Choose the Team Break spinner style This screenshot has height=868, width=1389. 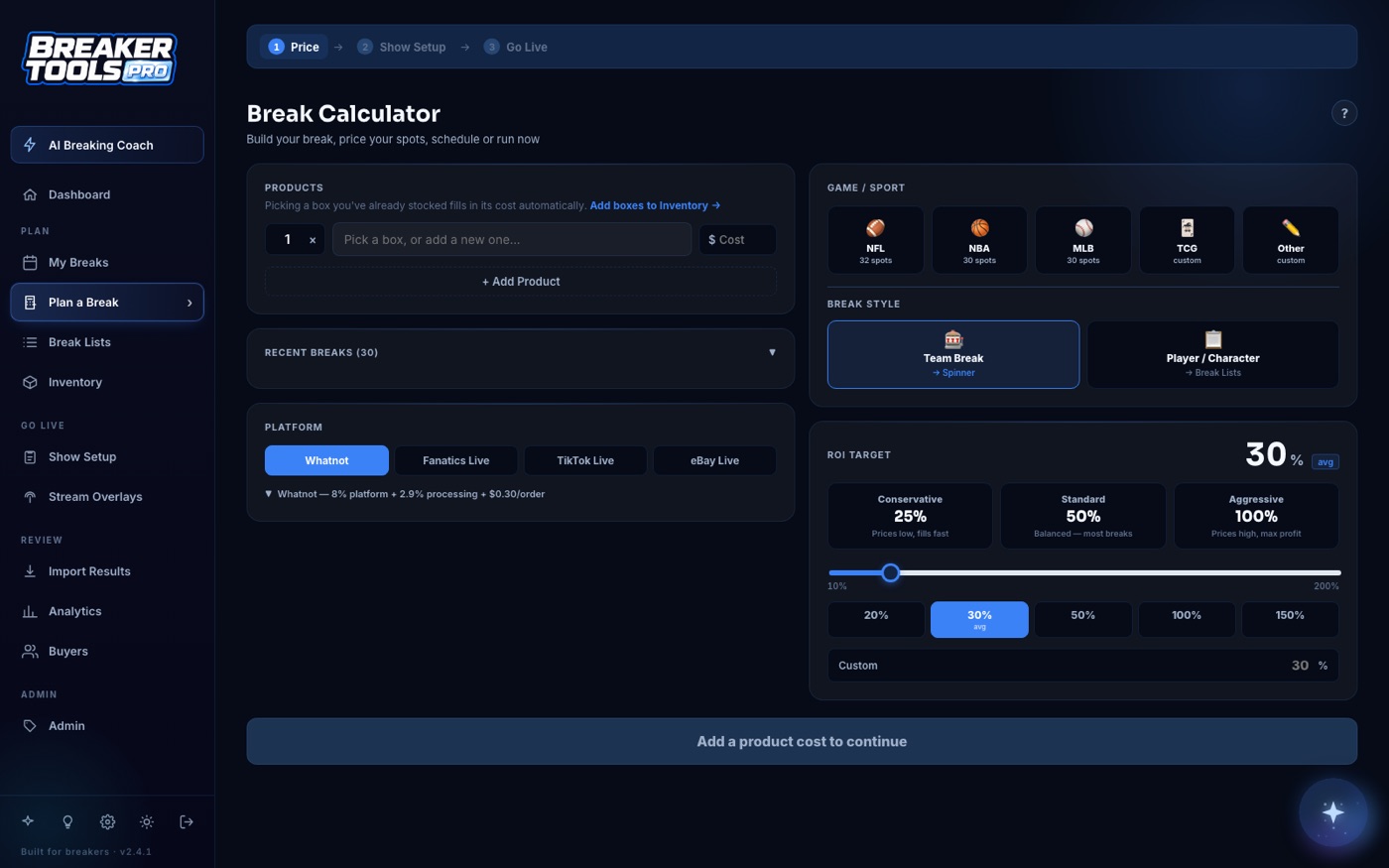pos(953,354)
